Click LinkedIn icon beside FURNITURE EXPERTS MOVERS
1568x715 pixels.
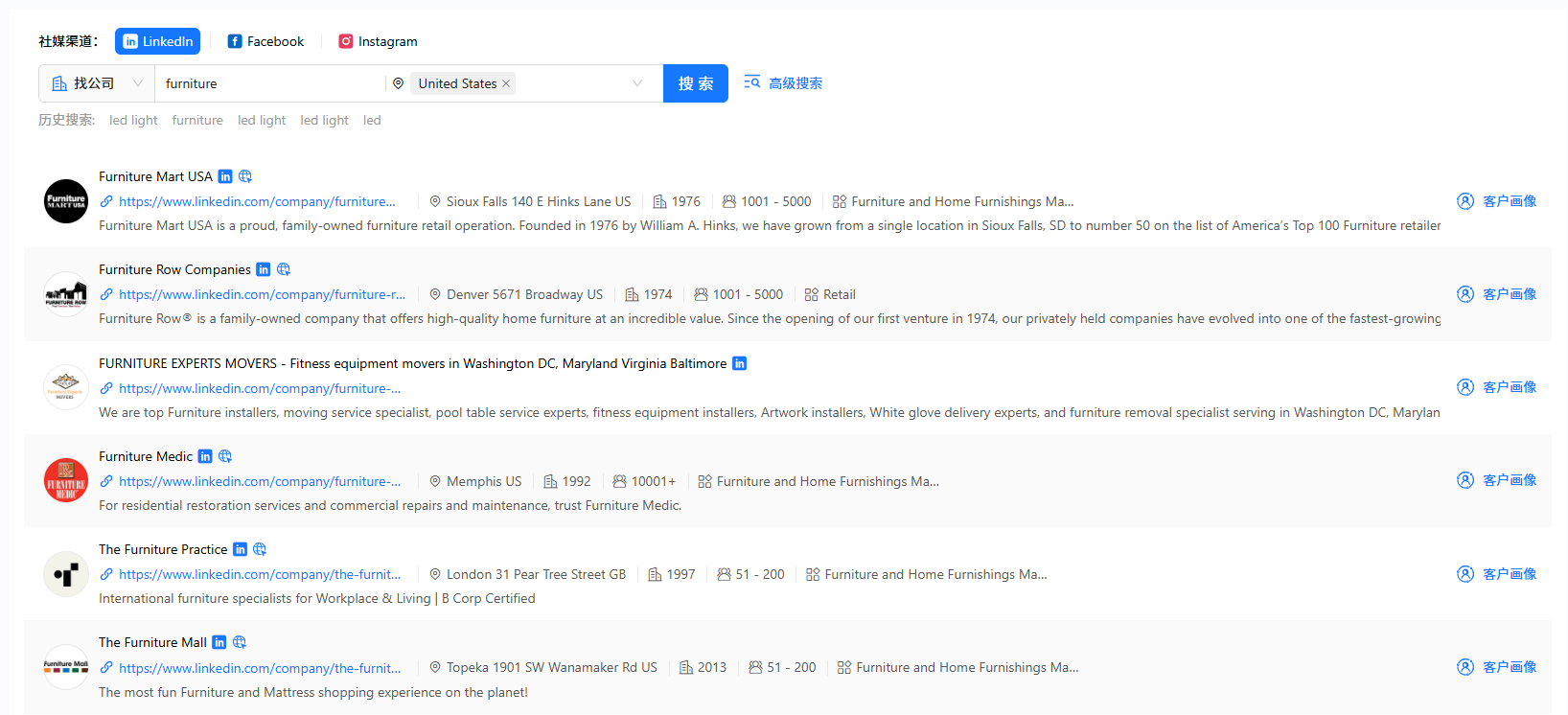point(739,363)
